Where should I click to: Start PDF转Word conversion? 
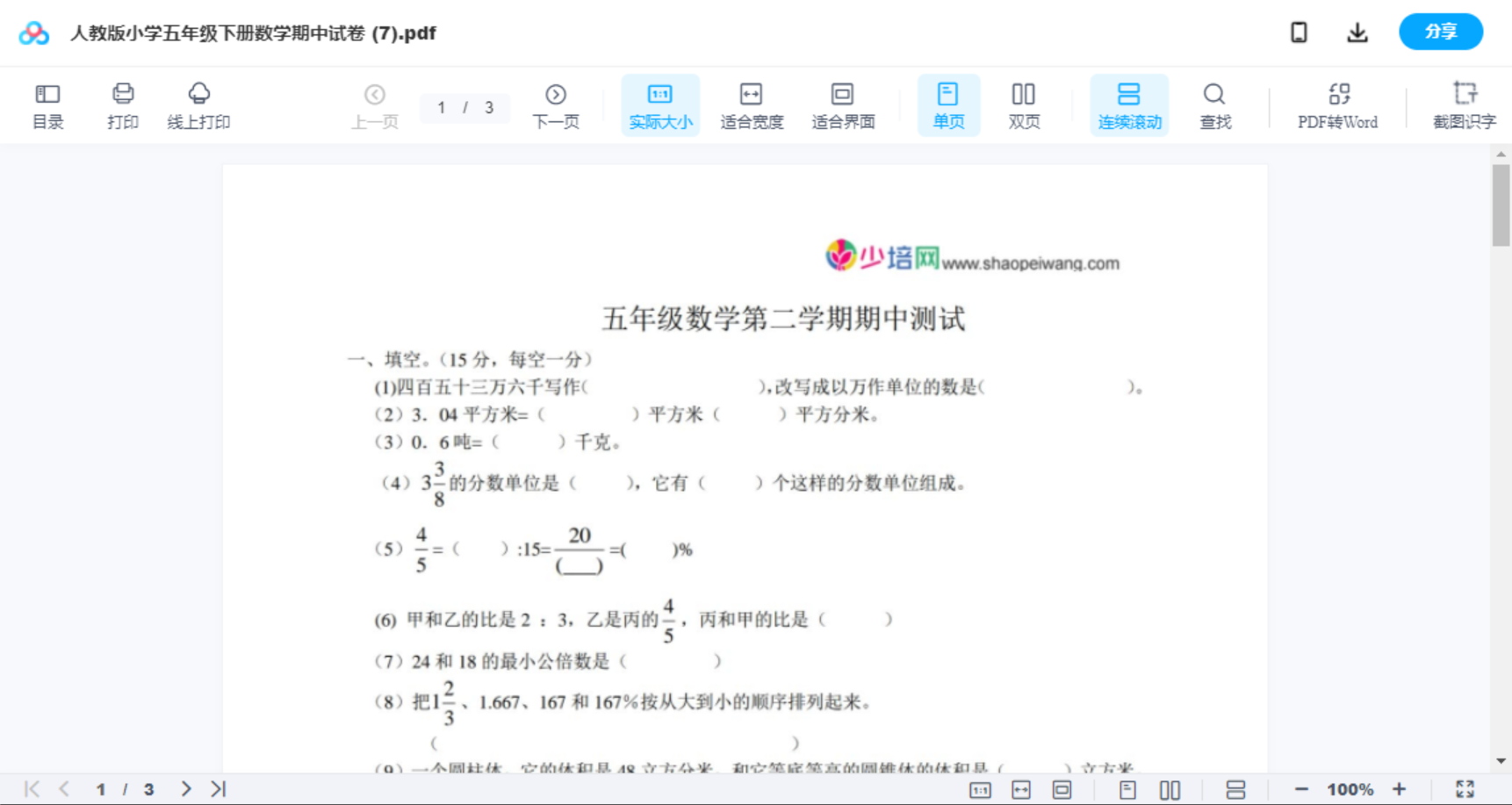[x=1337, y=104]
